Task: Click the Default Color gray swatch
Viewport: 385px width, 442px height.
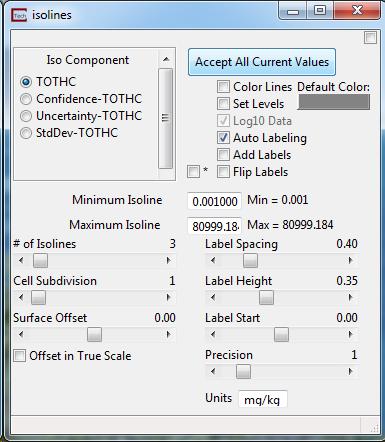Action: click(334, 102)
